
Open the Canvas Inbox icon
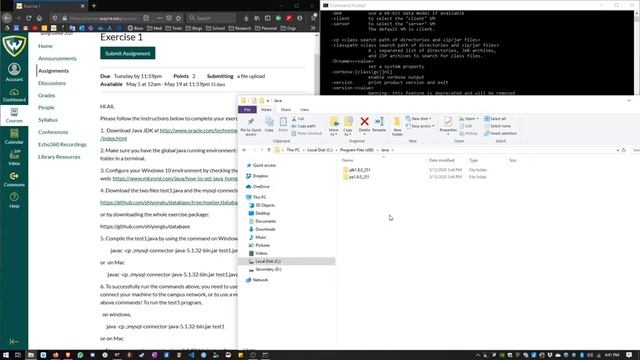14,158
